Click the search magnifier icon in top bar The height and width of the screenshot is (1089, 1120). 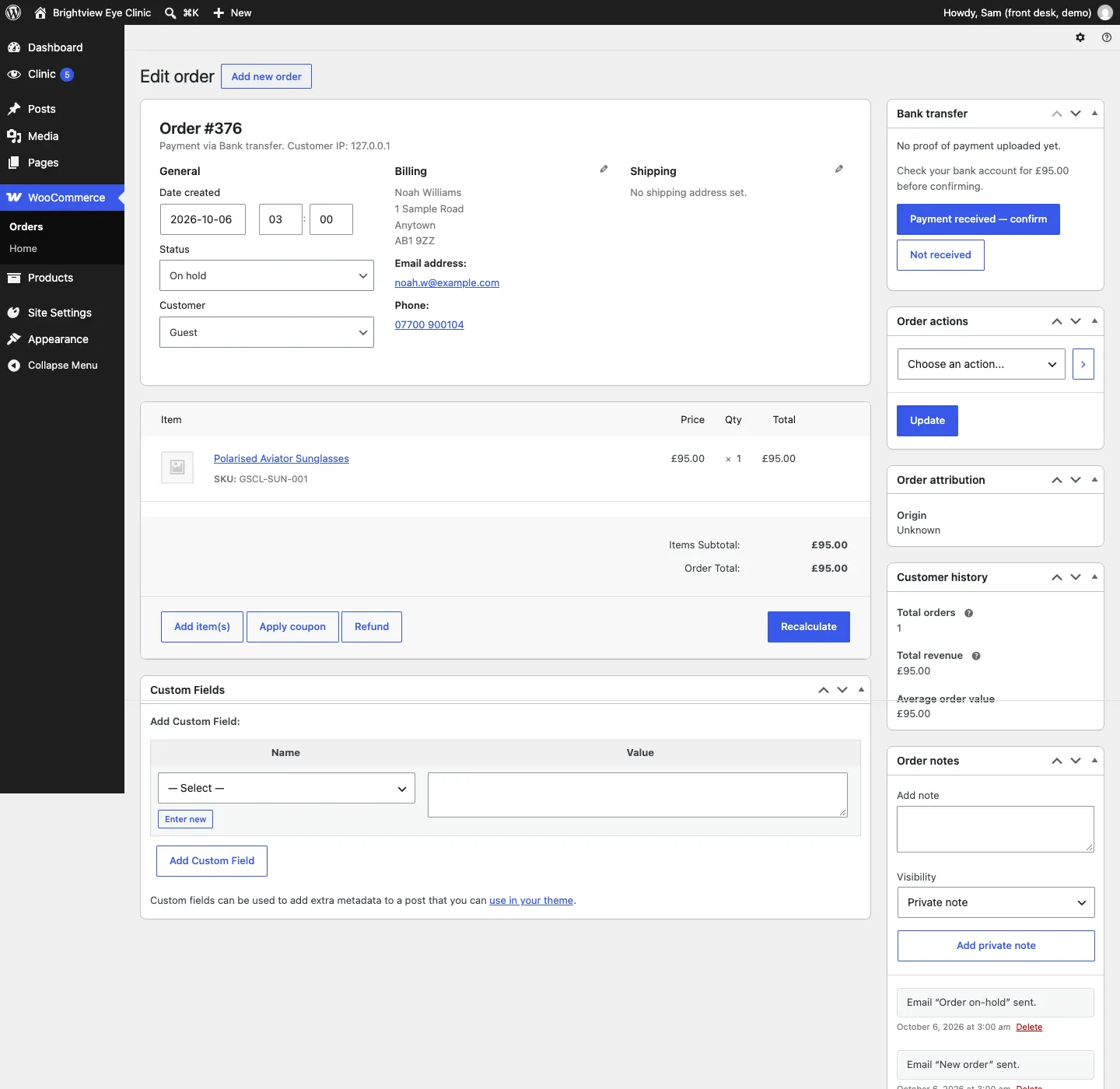click(x=170, y=12)
